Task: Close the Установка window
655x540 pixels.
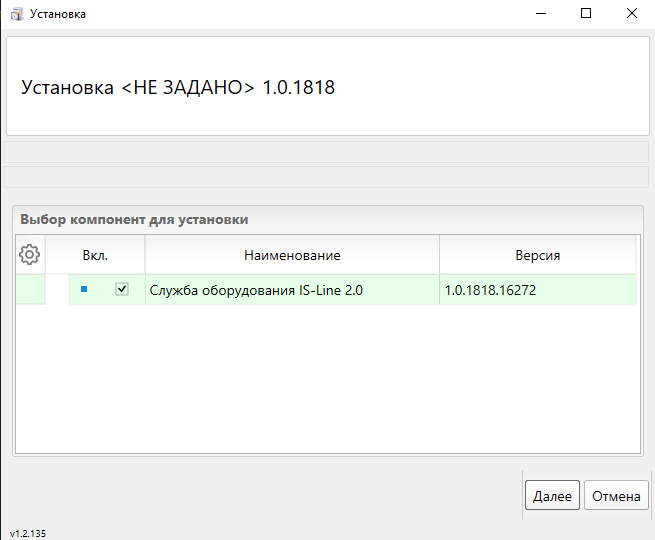Action: [x=632, y=13]
